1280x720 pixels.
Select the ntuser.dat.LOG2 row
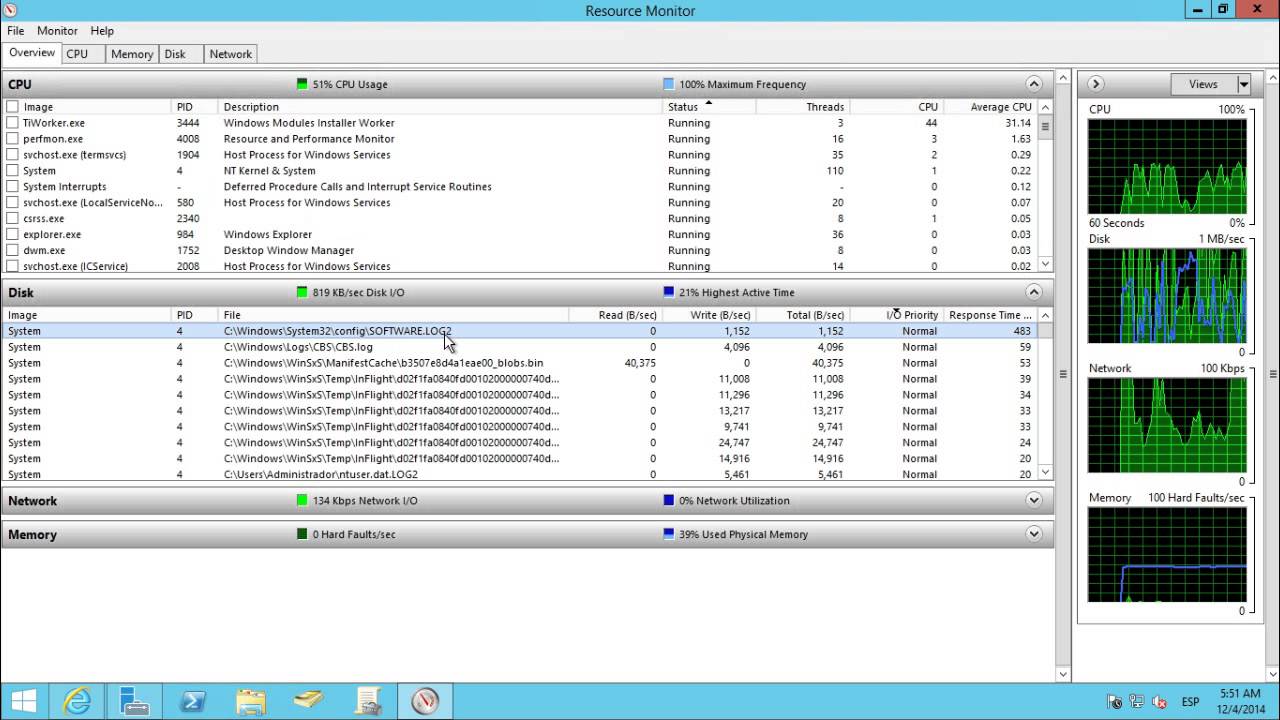(521, 474)
